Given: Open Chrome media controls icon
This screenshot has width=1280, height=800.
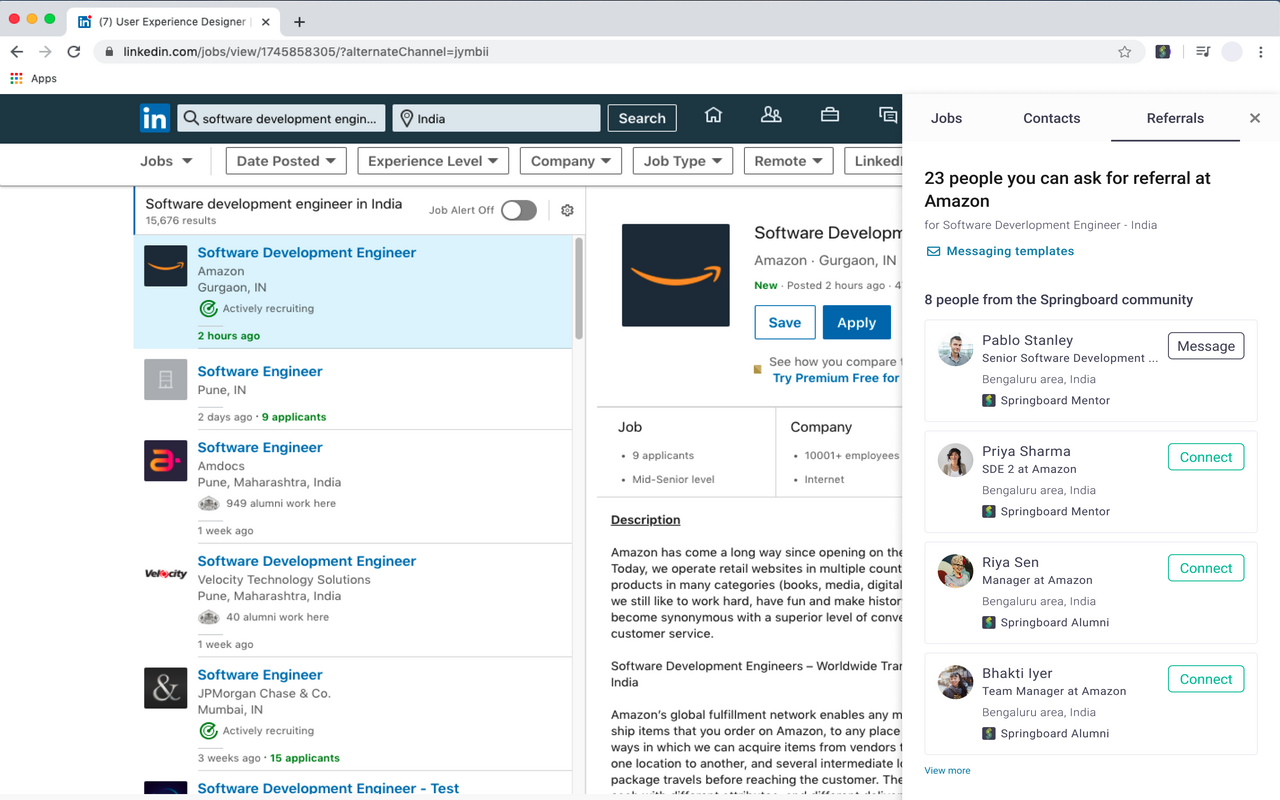Looking at the screenshot, I should pyautogui.click(x=1203, y=52).
